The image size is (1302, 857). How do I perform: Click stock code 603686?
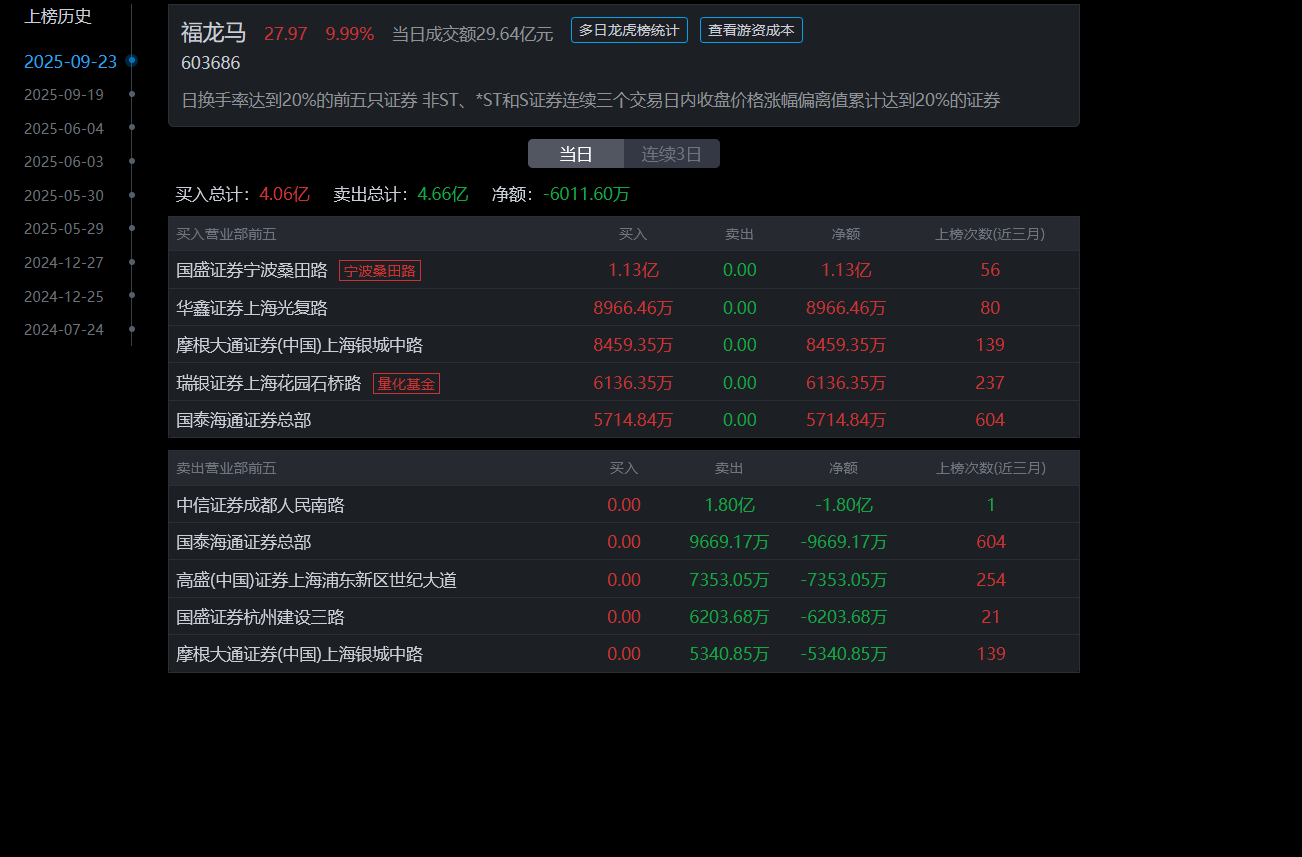(x=210, y=63)
